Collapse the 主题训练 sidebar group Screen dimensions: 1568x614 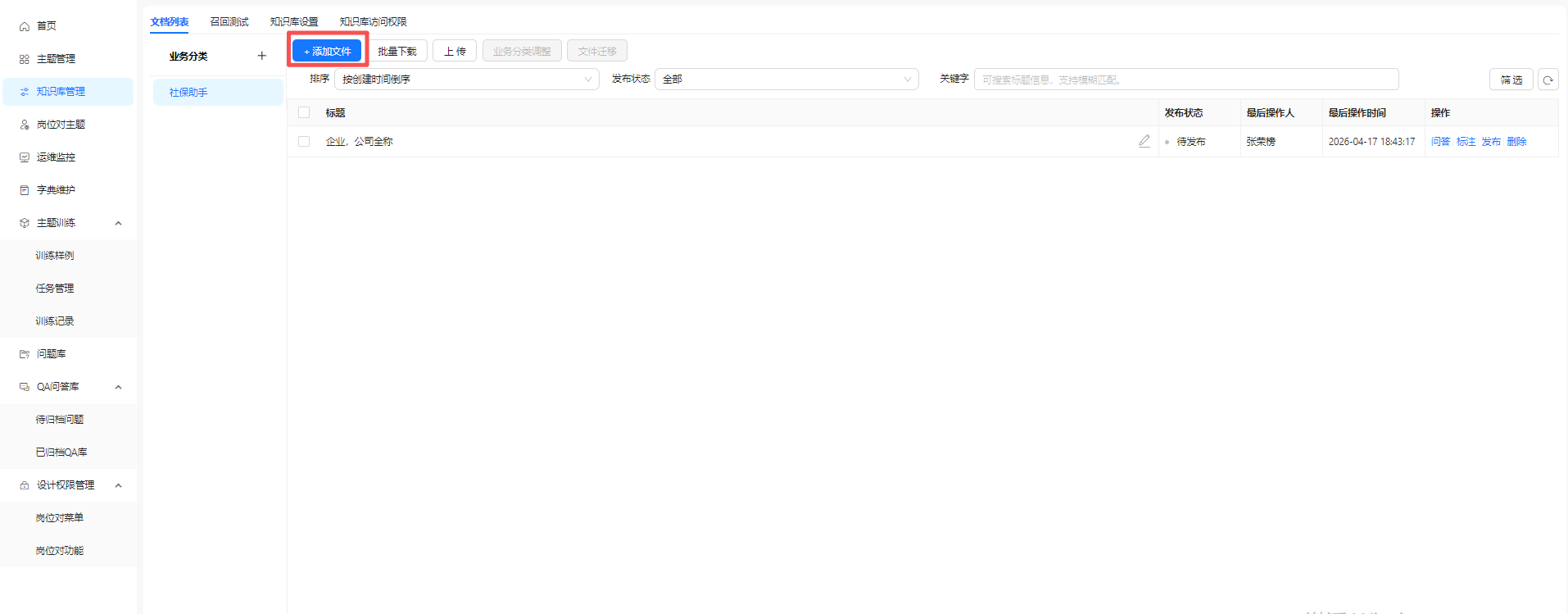coord(118,223)
